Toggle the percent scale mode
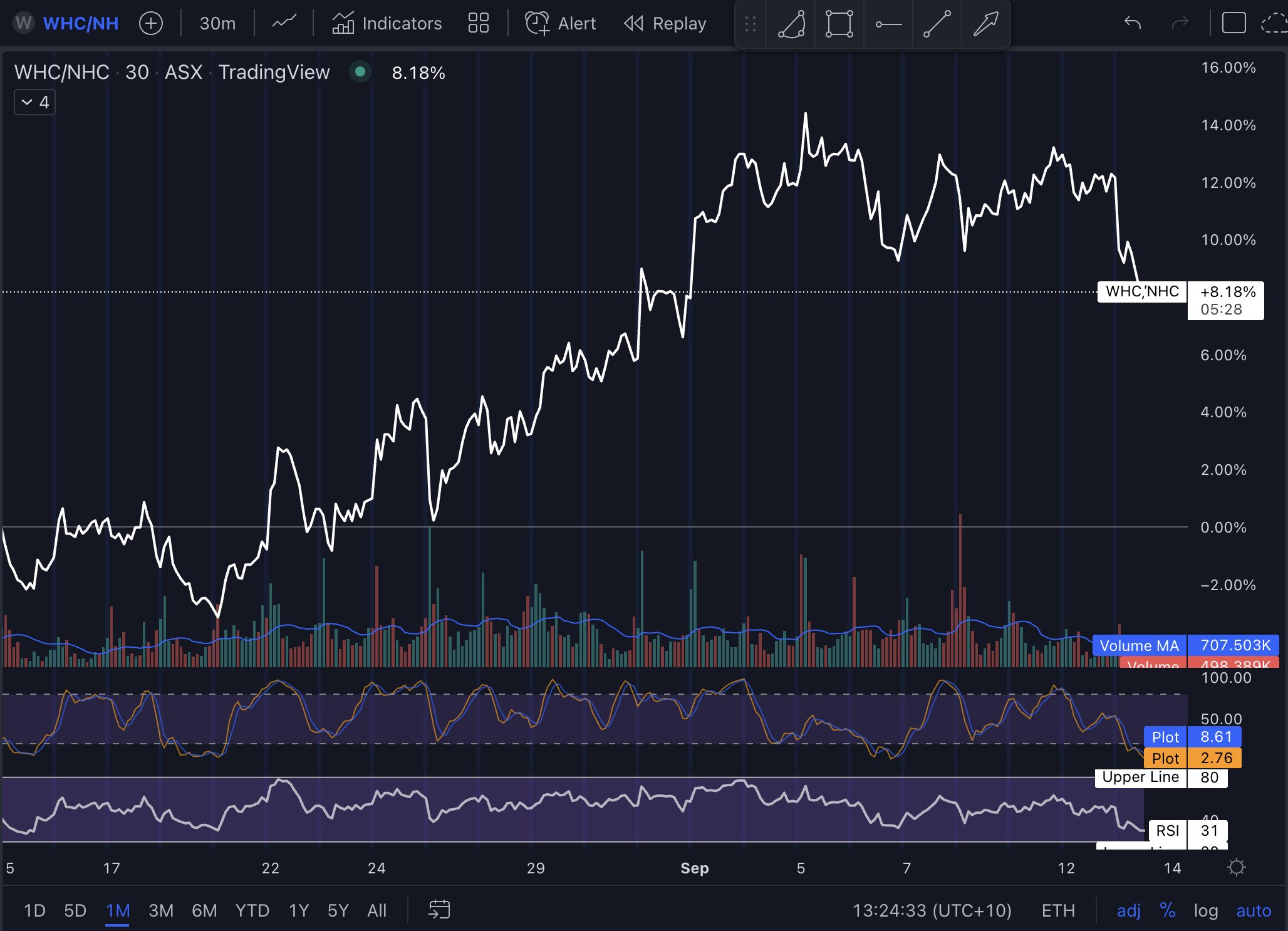Screen dimensions: 1288x931 1167,910
